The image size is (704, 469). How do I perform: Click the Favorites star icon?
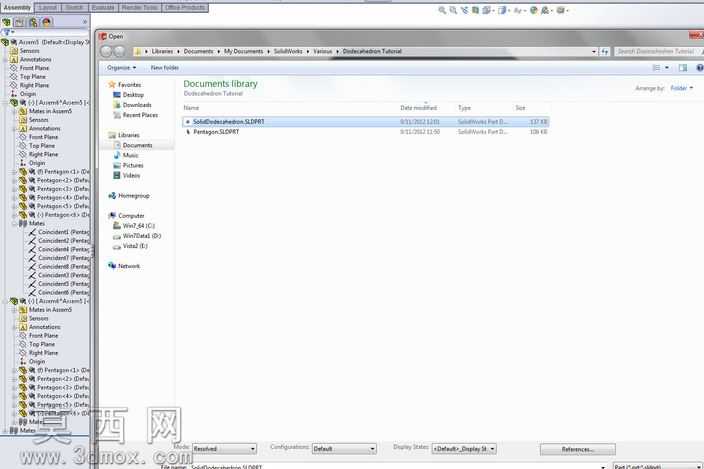112,84
